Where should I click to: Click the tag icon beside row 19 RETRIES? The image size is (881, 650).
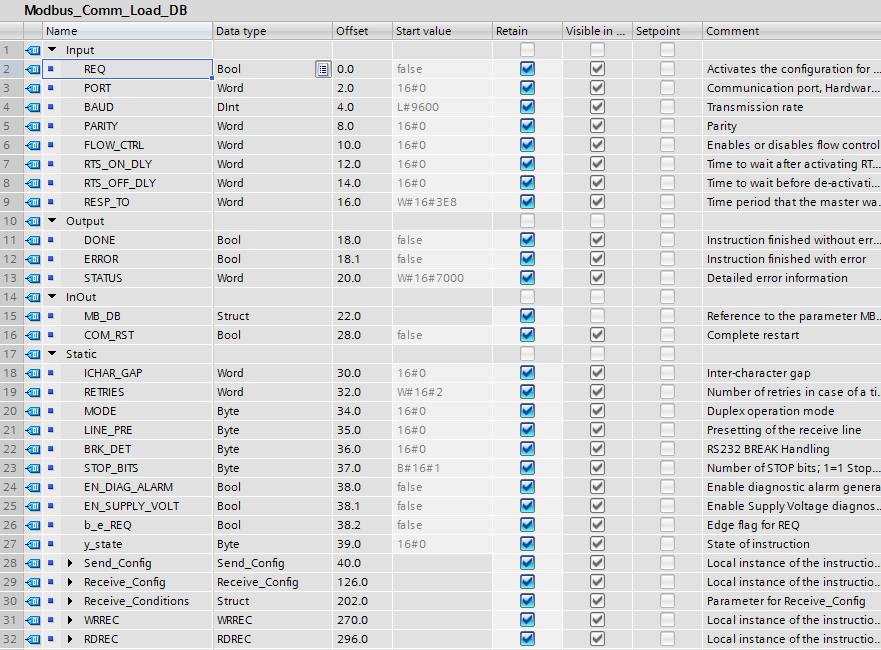click(32, 392)
